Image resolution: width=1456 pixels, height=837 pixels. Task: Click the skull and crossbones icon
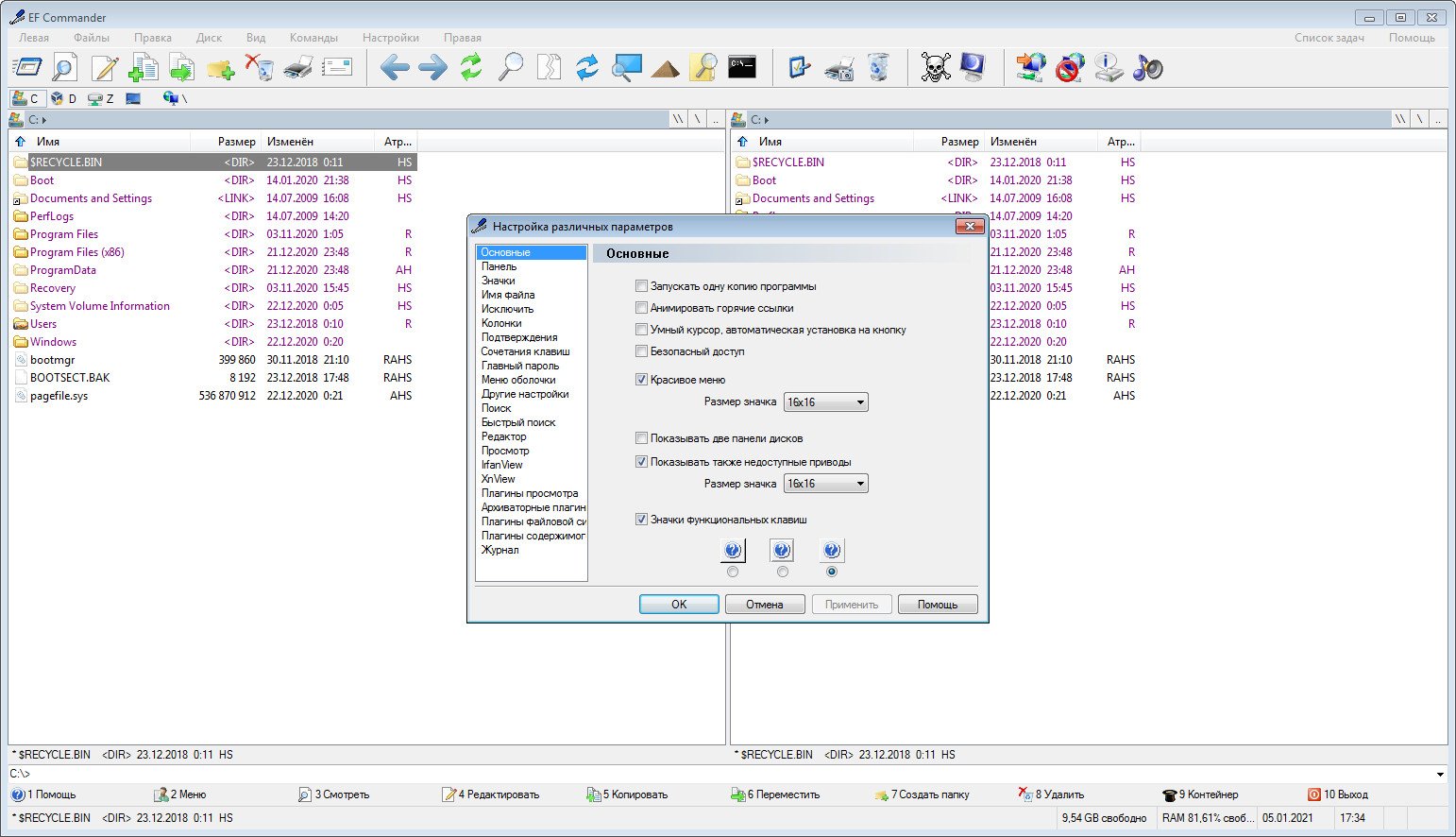(935, 67)
